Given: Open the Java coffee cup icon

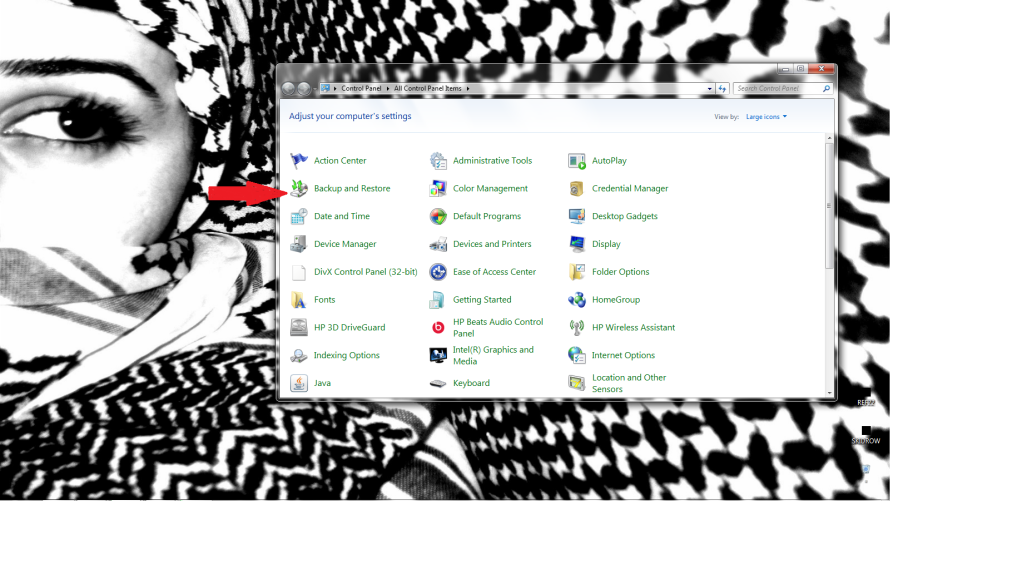Looking at the screenshot, I should [299, 383].
